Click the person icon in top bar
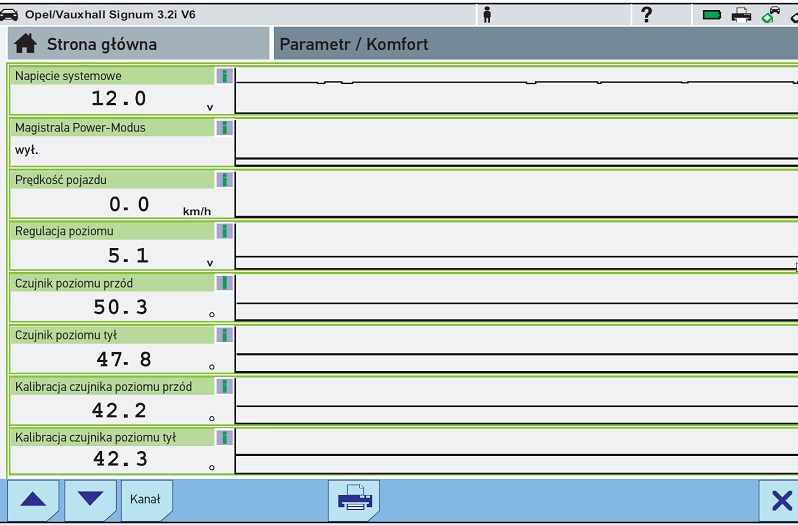This screenshot has width=798, height=525. click(x=487, y=14)
